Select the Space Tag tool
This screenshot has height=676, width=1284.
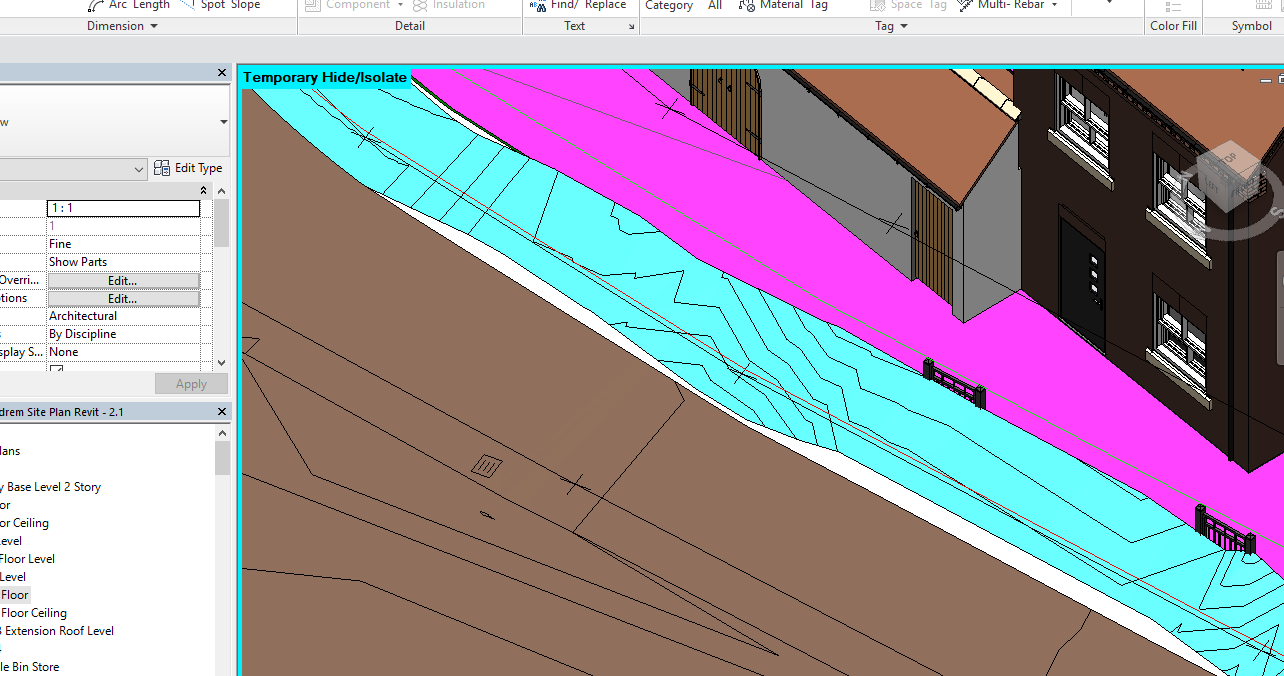click(x=908, y=5)
